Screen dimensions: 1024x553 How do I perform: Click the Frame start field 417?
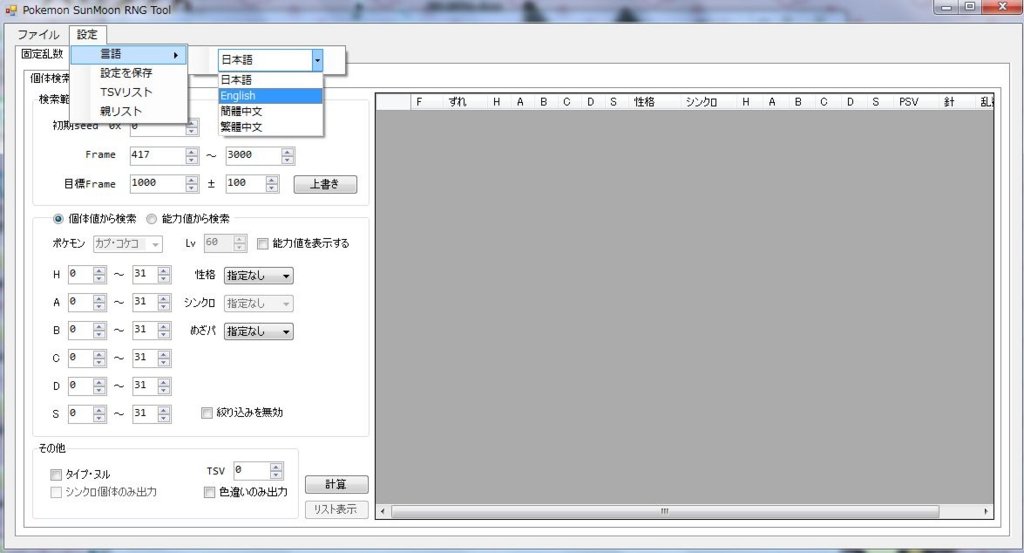pos(157,155)
